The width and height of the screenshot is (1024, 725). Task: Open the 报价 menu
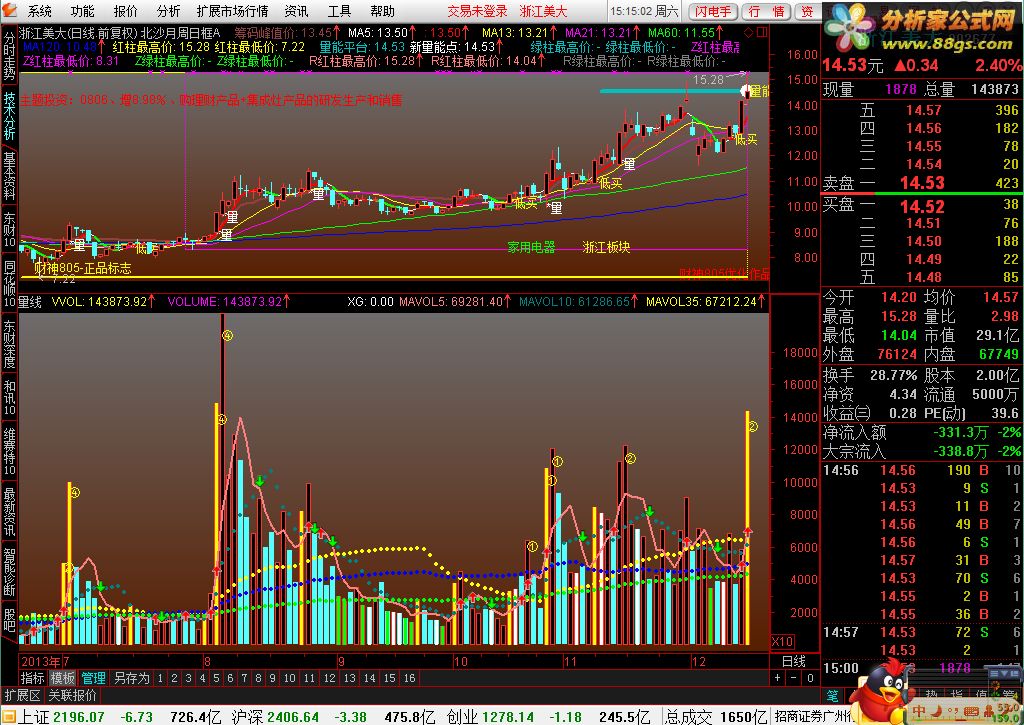coord(125,11)
